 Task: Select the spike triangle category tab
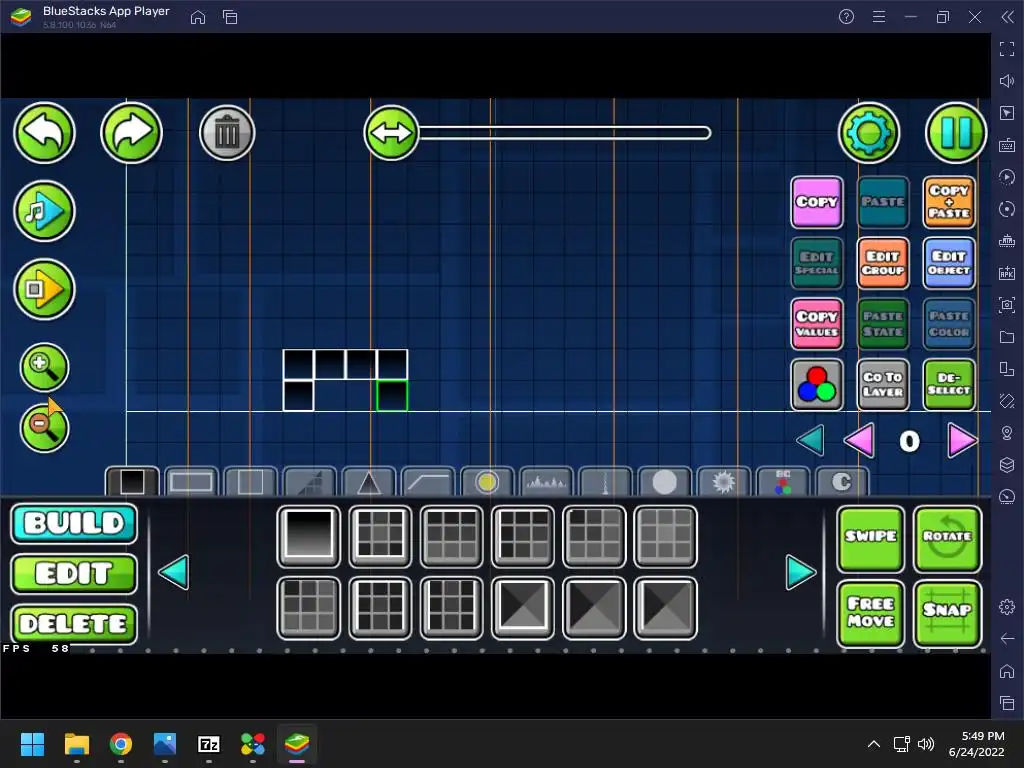369,482
